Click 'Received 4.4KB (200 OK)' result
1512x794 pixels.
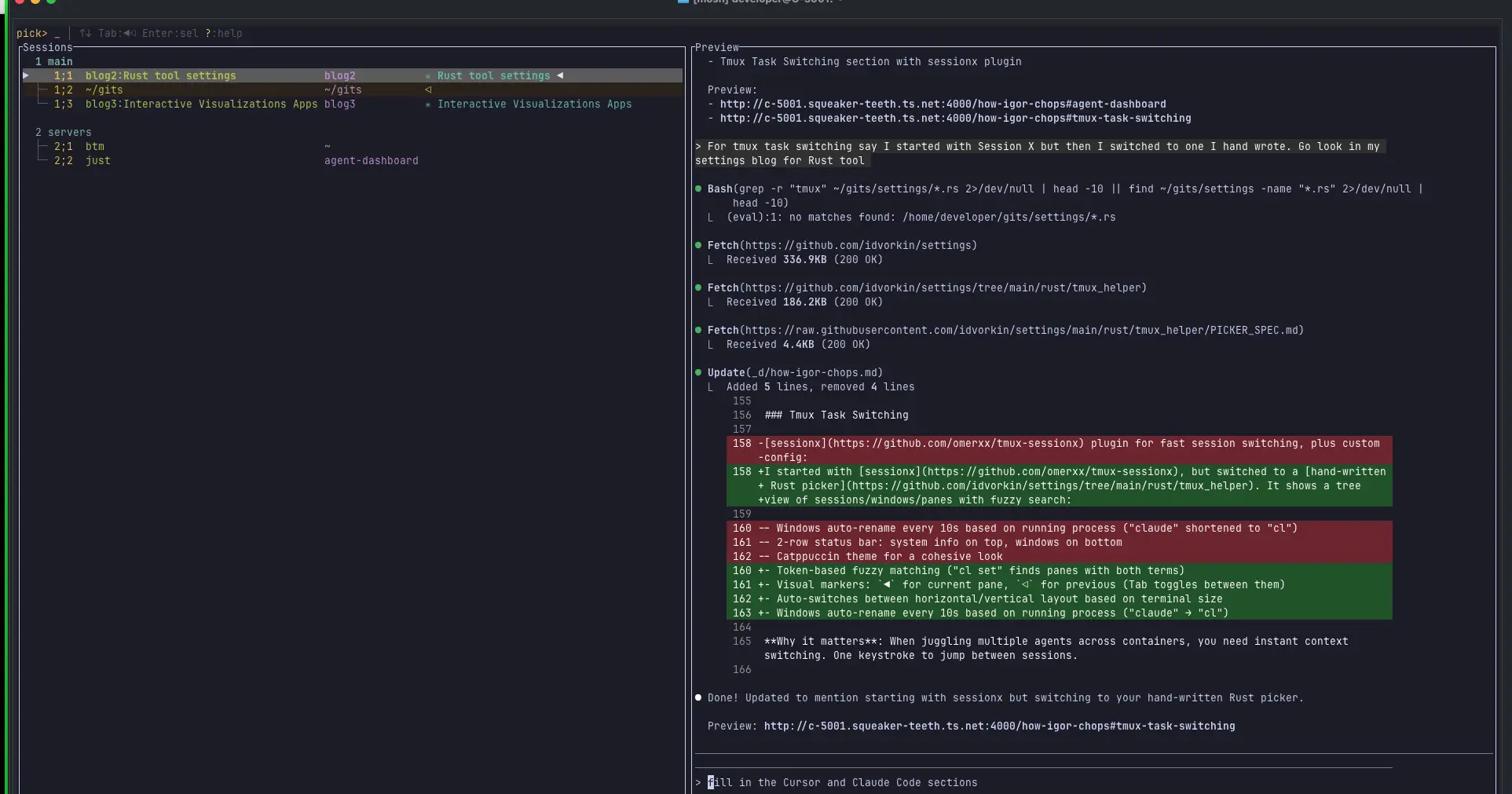tap(799, 344)
